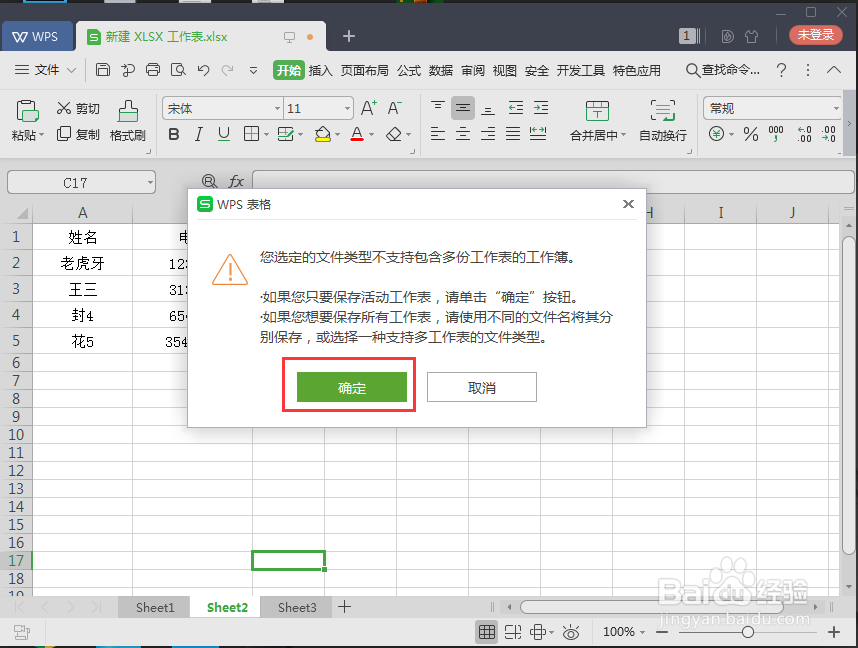Toggle Bold formatting
The height and width of the screenshot is (648, 858).
173,134
